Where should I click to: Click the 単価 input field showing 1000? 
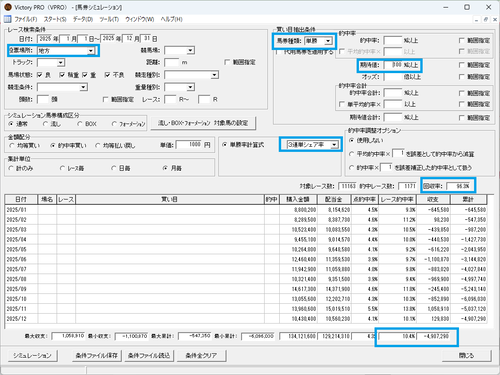click(x=189, y=145)
